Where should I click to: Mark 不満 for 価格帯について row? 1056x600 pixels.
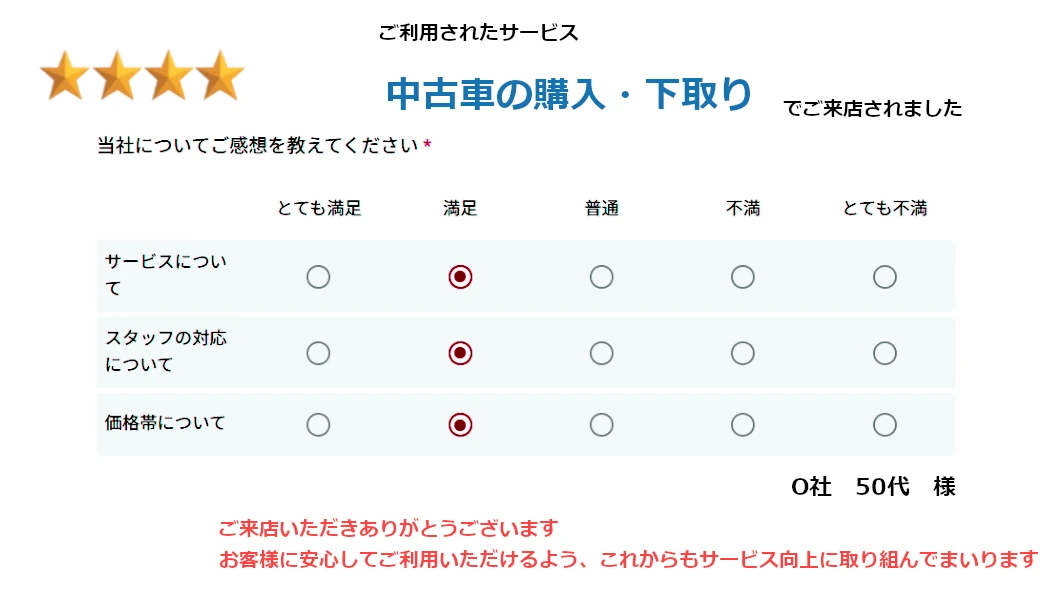coord(742,425)
